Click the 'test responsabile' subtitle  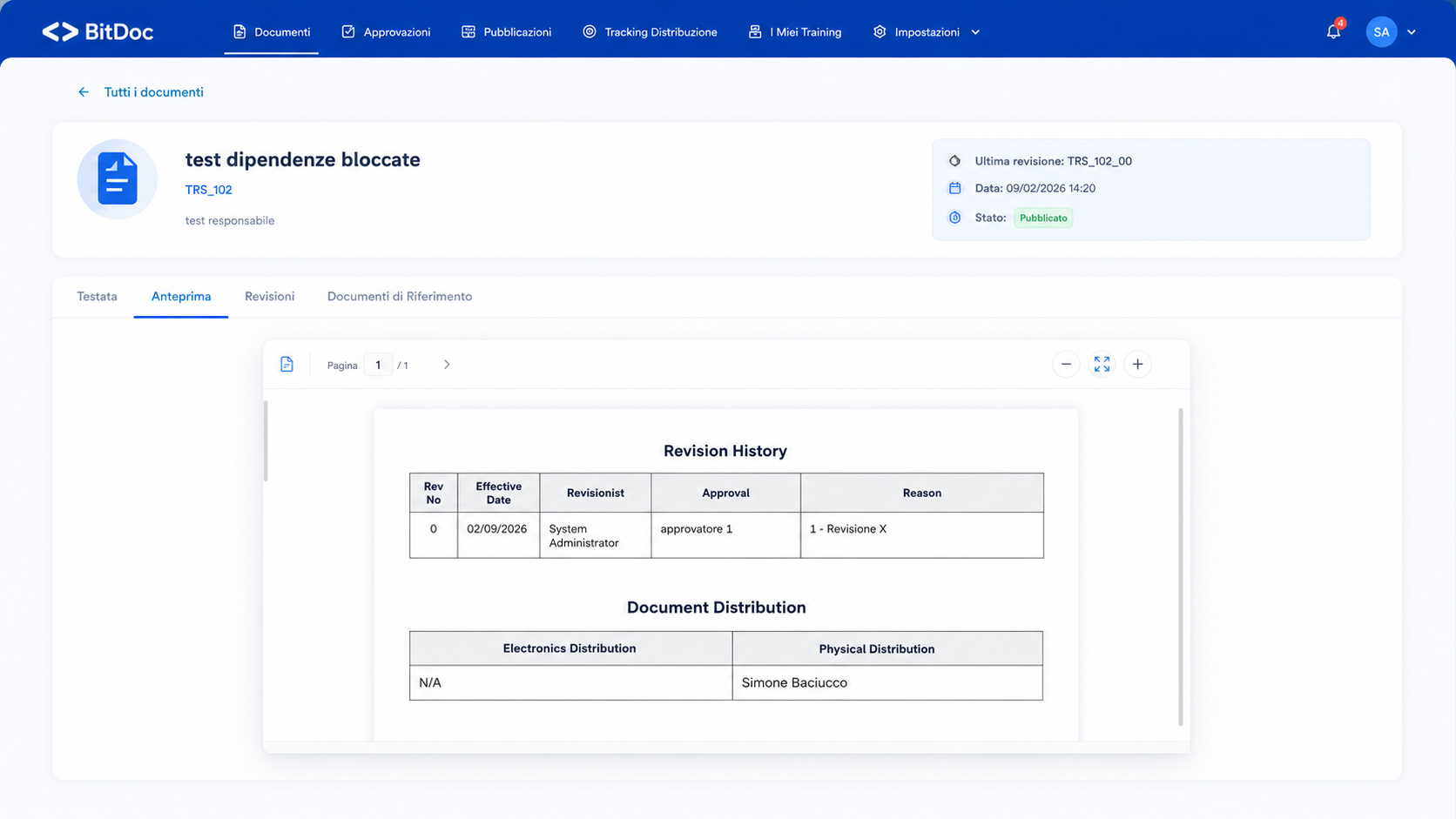click(230, 221)
